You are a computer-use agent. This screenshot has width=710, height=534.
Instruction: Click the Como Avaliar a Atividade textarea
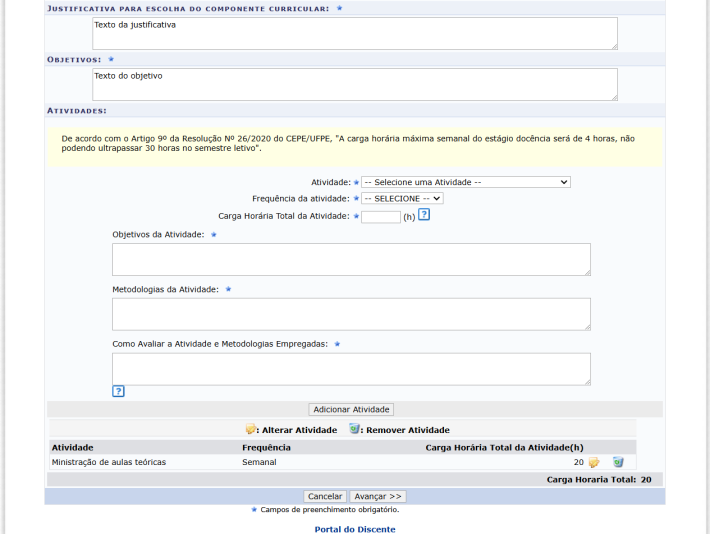click(351, 368)
